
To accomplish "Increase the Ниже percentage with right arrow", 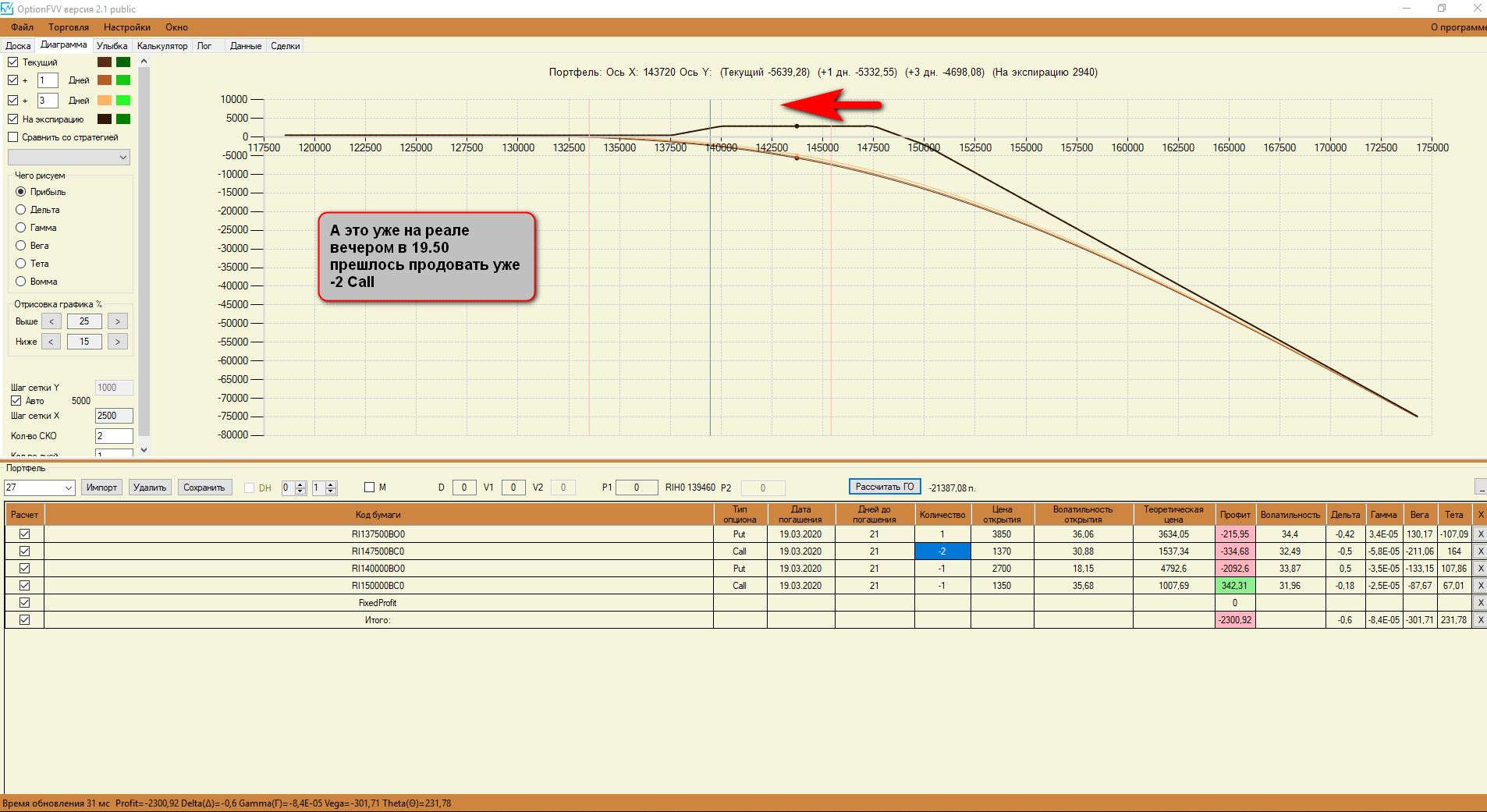I will click(118, 342).
